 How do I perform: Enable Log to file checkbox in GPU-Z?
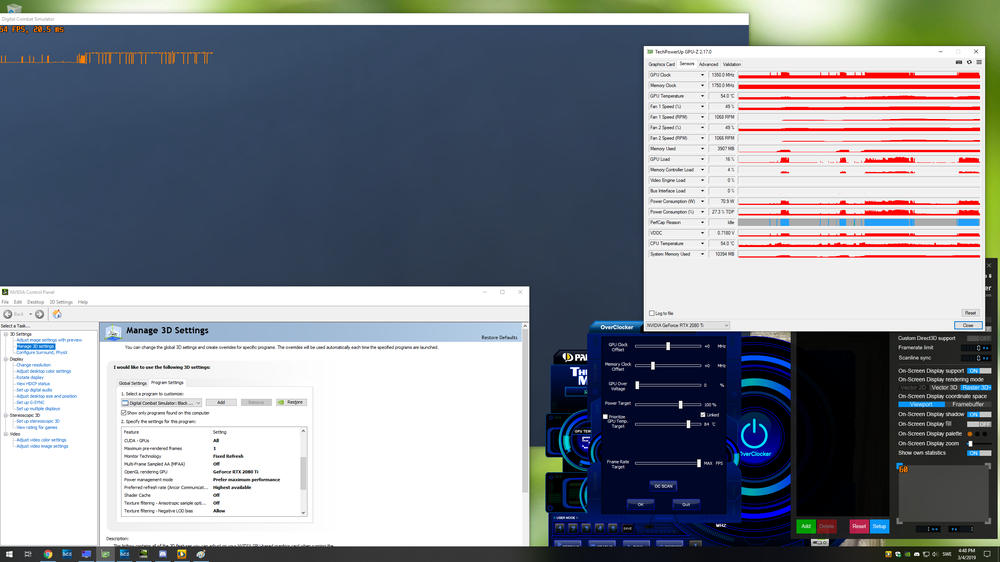pyautogui.click(x=651, y=313)
